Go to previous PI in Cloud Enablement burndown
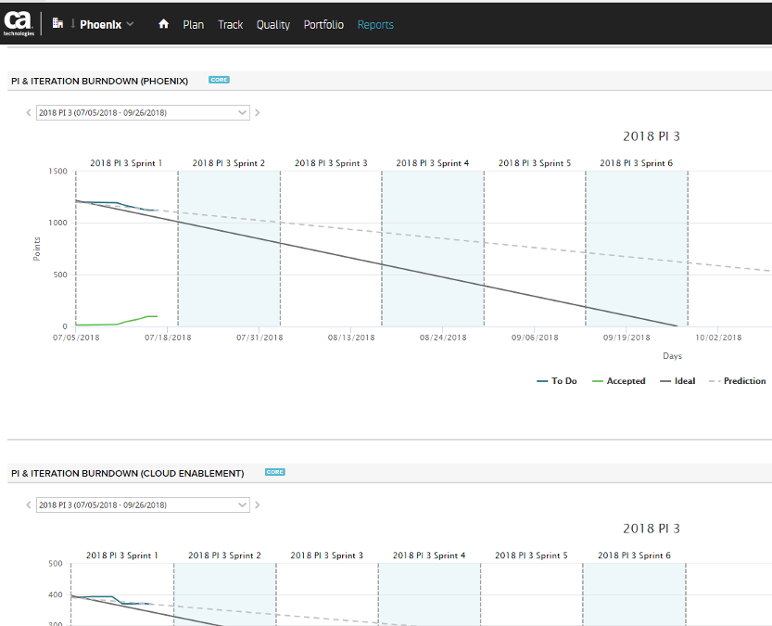This screenshot has height=626, width=772. (29, 505)
